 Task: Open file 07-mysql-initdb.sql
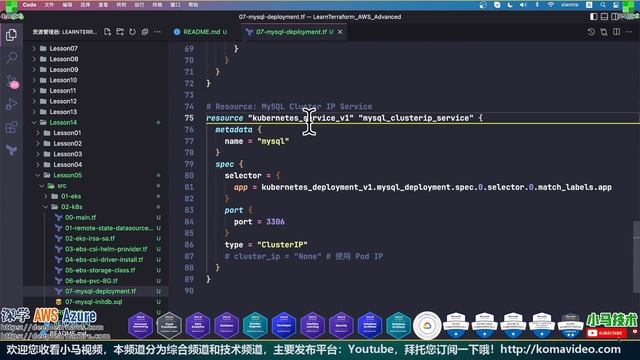93,302
